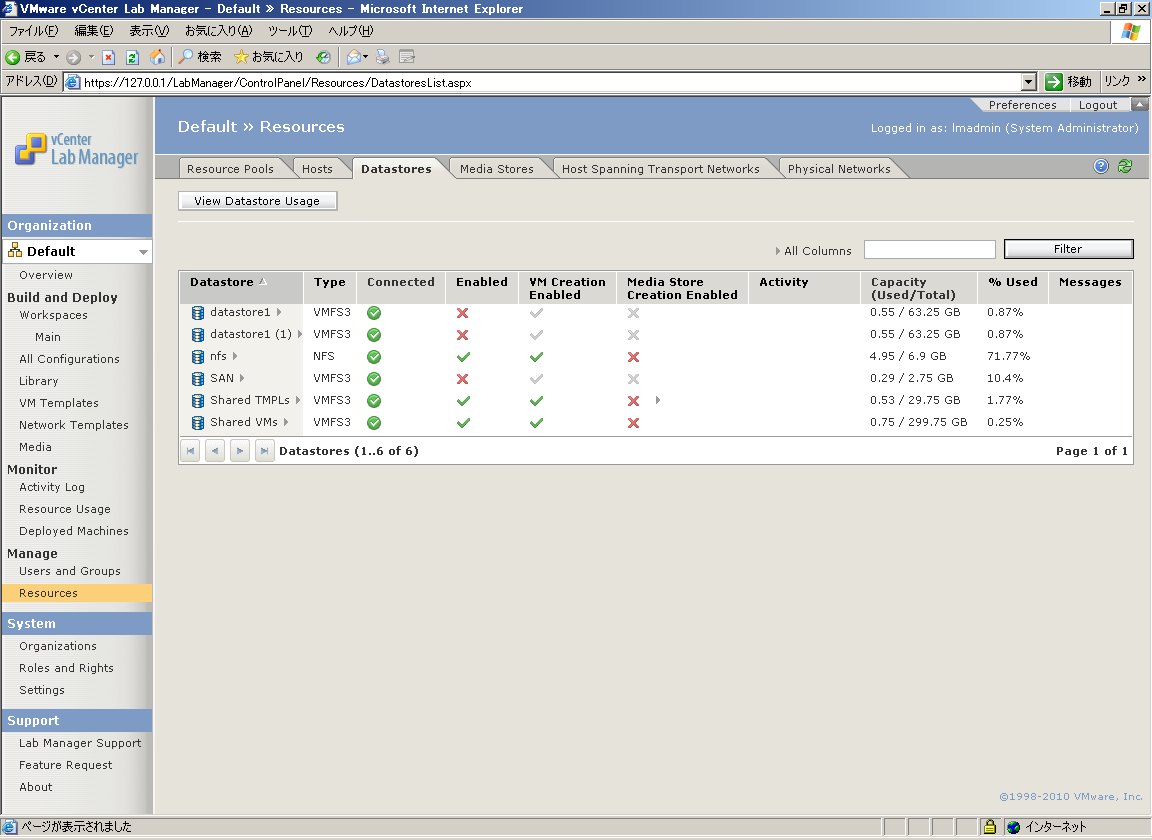Viewport: 1152px width, 840px height.
Task: Open Preferences link
Action: coord(1022,105)
